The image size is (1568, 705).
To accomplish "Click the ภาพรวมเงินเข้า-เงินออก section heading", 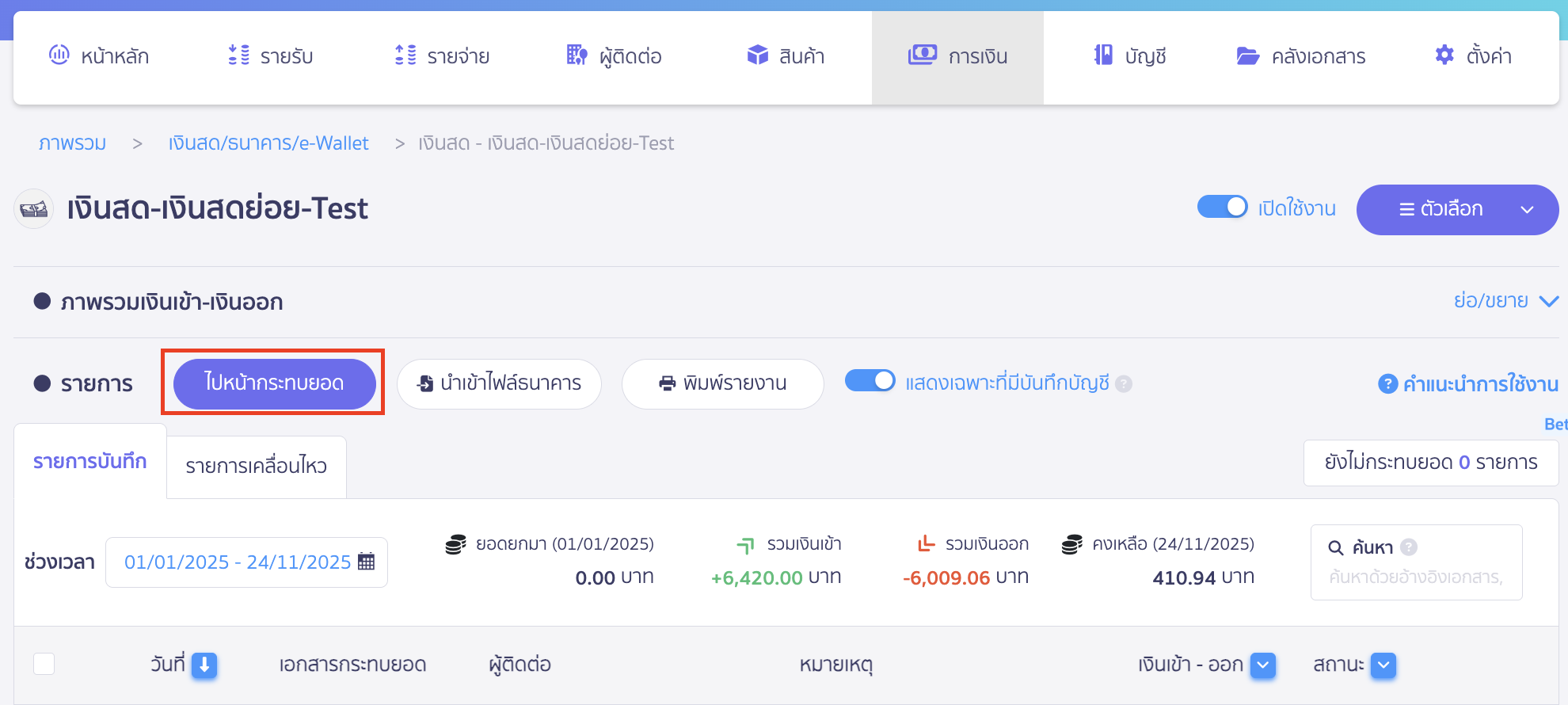I will 172,303.
